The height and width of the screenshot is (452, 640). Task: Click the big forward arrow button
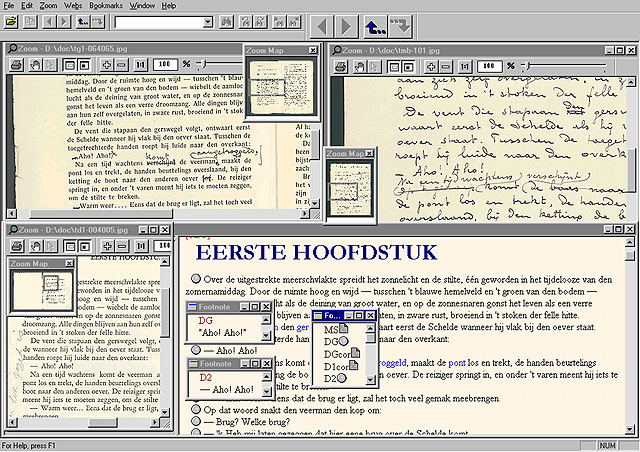point(347,27)
